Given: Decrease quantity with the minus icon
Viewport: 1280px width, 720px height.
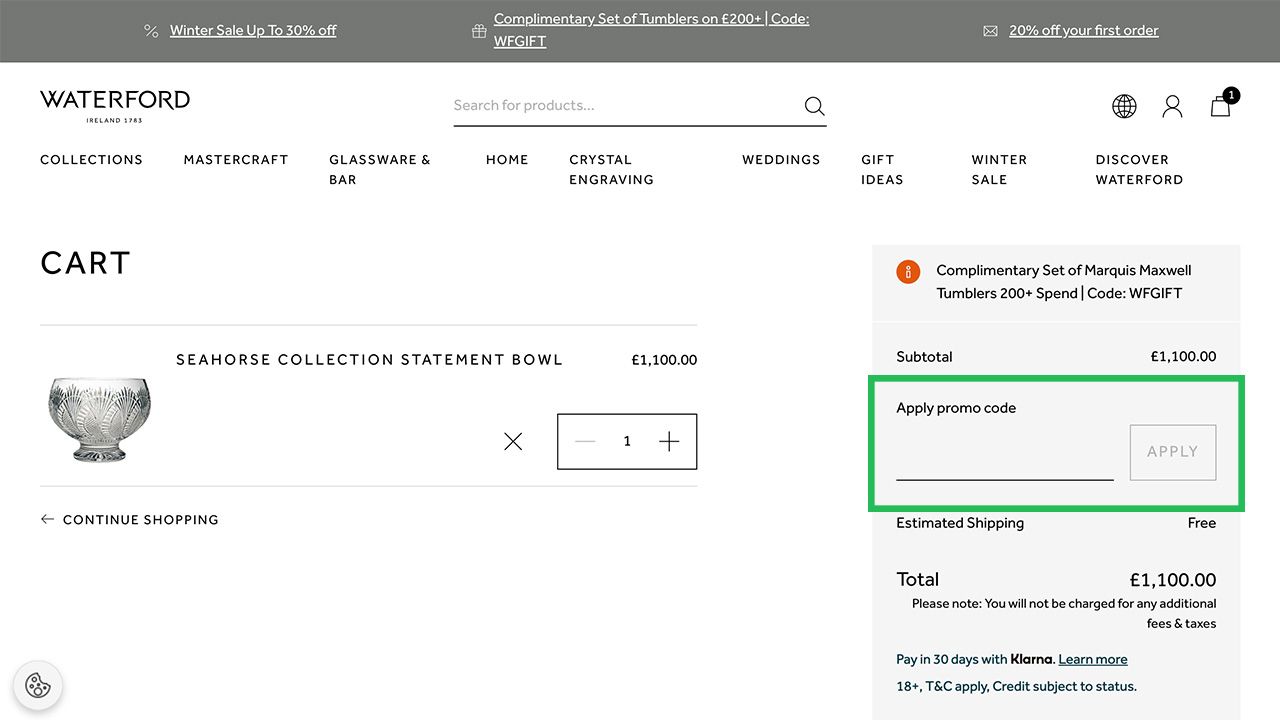Looking at the screenshot, I should 585,441.
